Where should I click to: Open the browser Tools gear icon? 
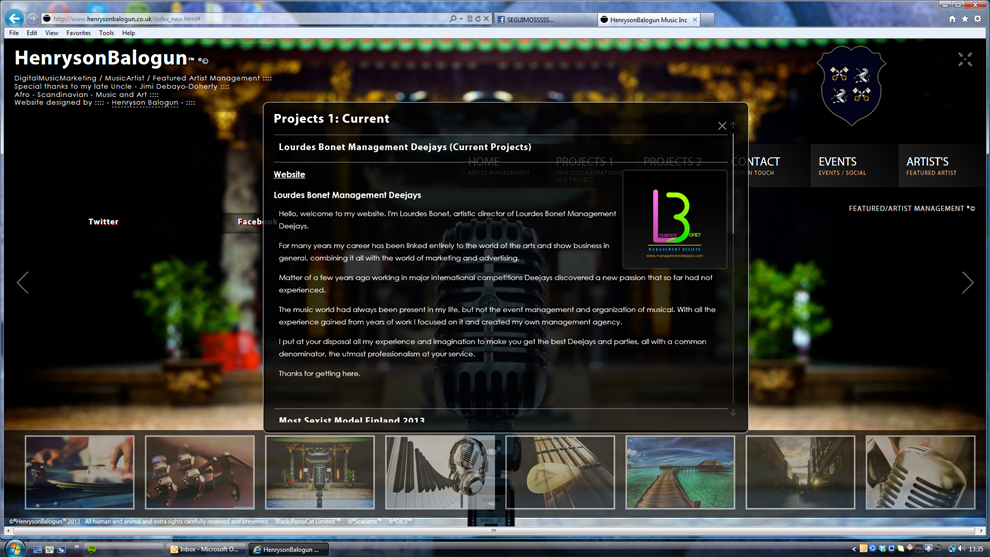[977, 19]
